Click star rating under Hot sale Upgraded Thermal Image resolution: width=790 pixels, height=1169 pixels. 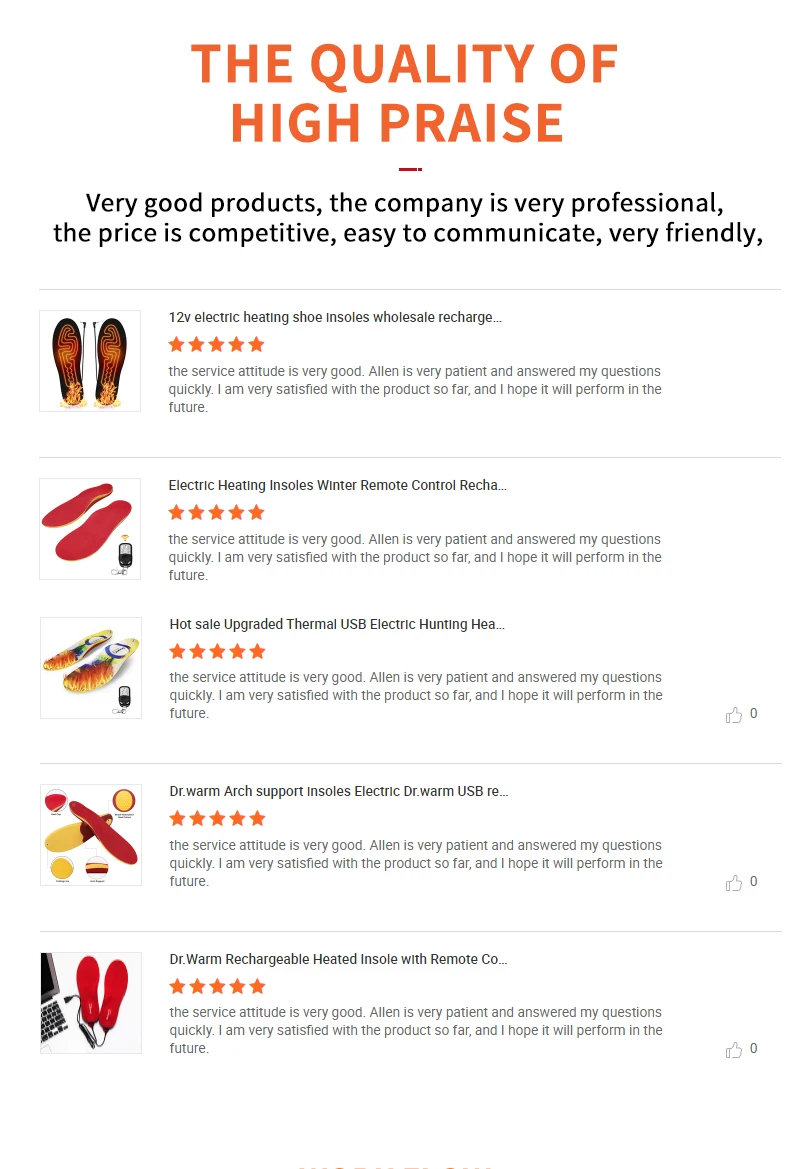coord(217,652)
